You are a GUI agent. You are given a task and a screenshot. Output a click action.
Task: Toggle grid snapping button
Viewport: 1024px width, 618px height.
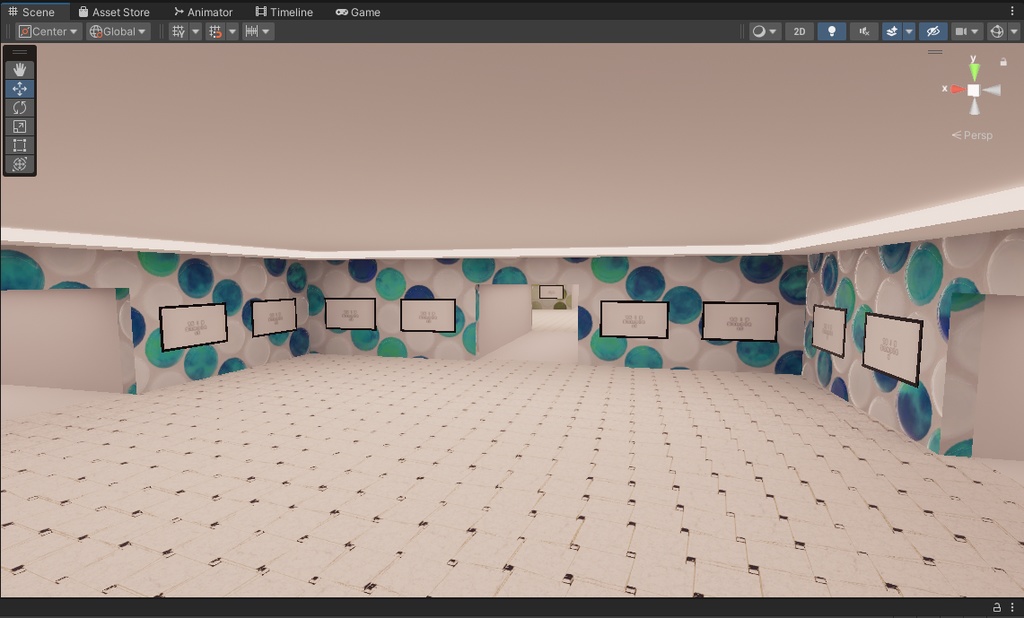215,31
